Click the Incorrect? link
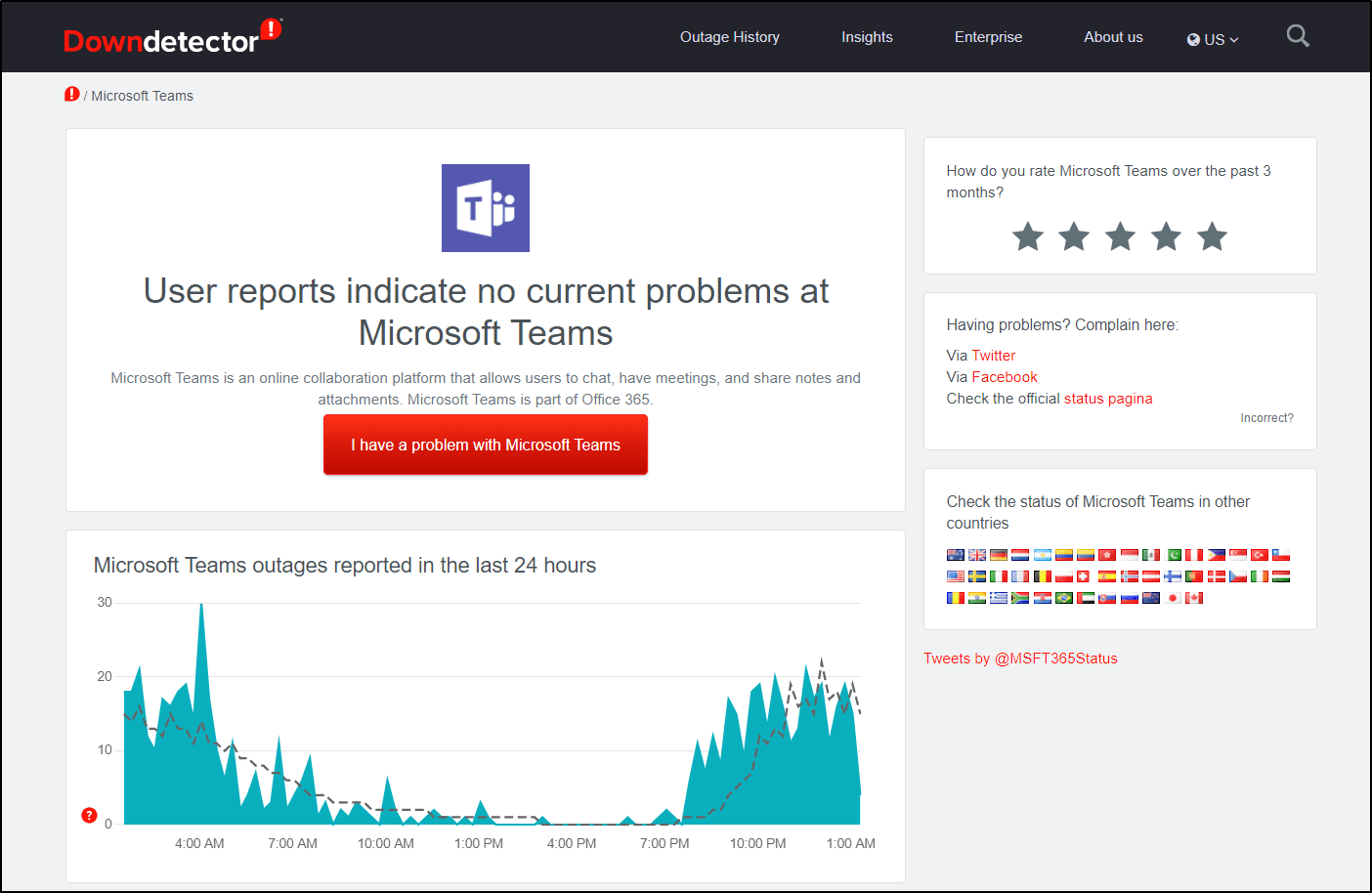 point(1266,418)
